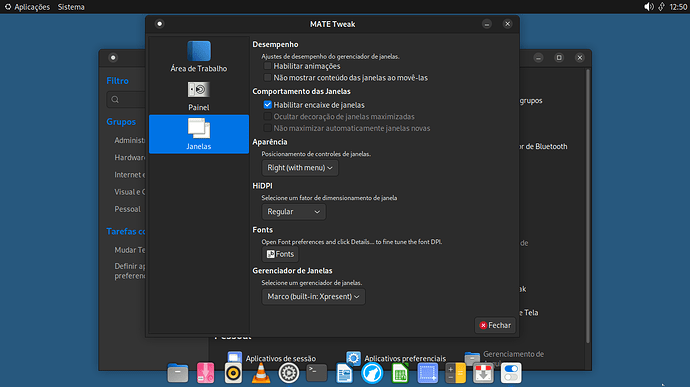The width and height of the screenshot is (690, 387).
Task: Click the volume icon in top panel
Action: [x=649, y=7]
